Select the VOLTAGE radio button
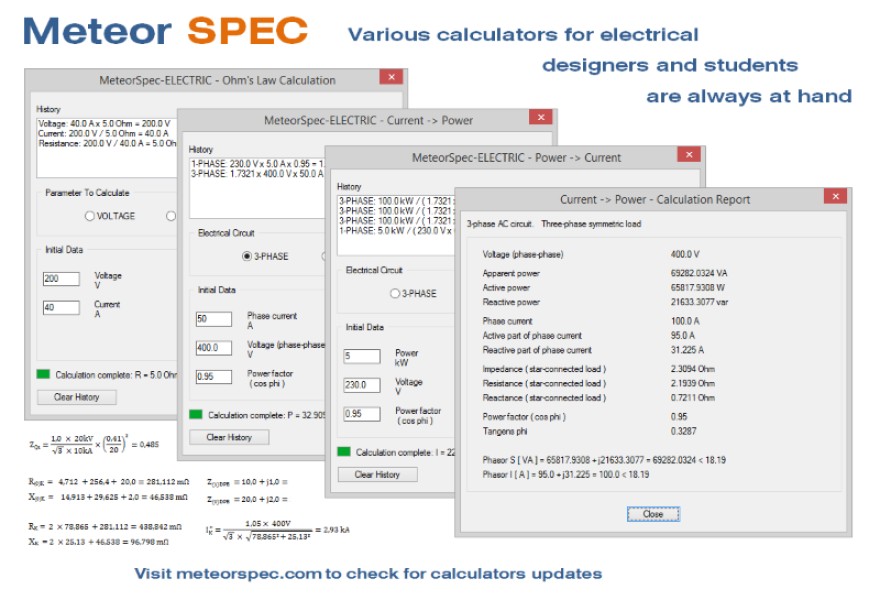The image size is (880, 600). 89,216
